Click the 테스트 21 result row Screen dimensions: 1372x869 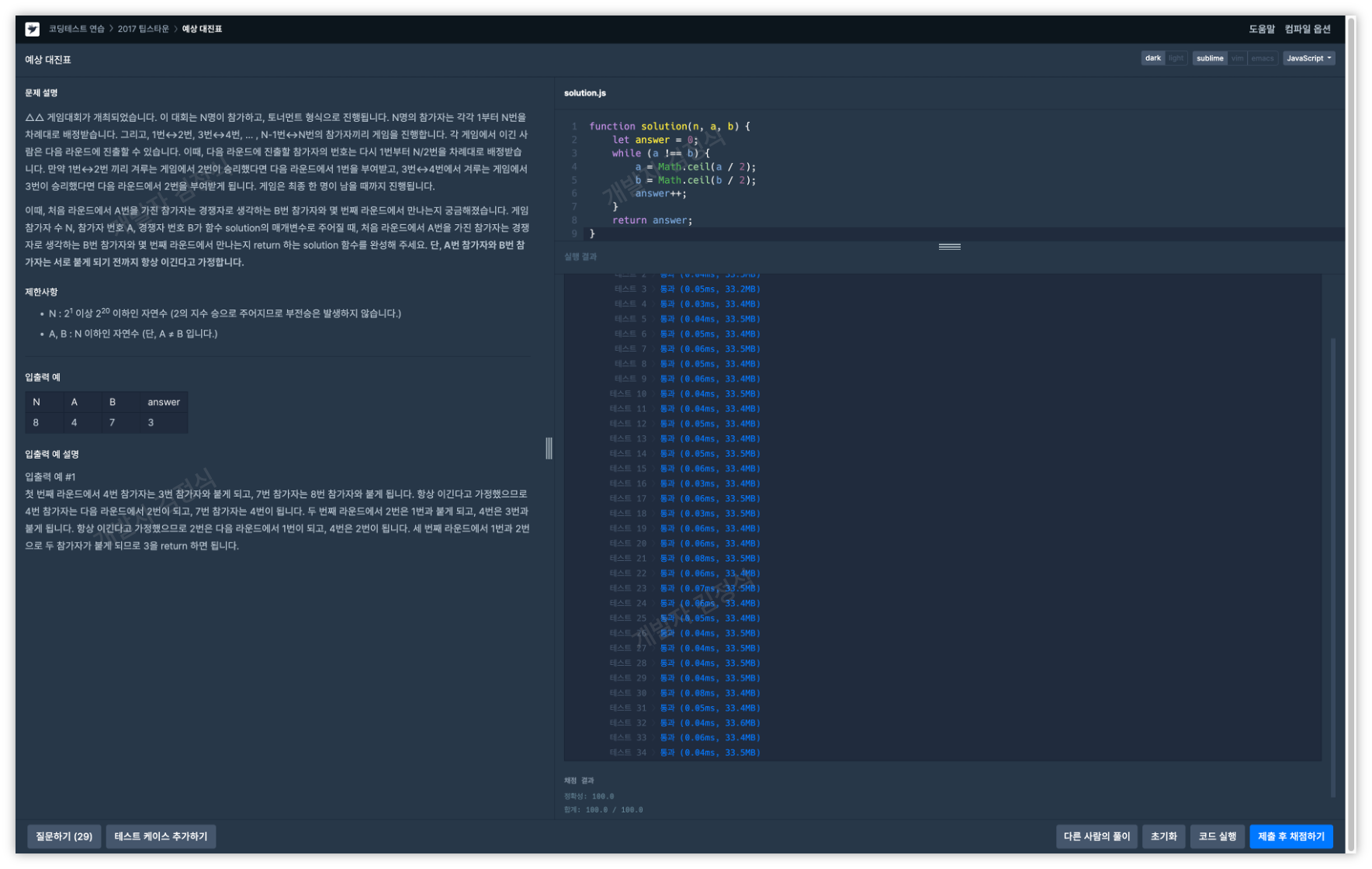tap(684, 559)
